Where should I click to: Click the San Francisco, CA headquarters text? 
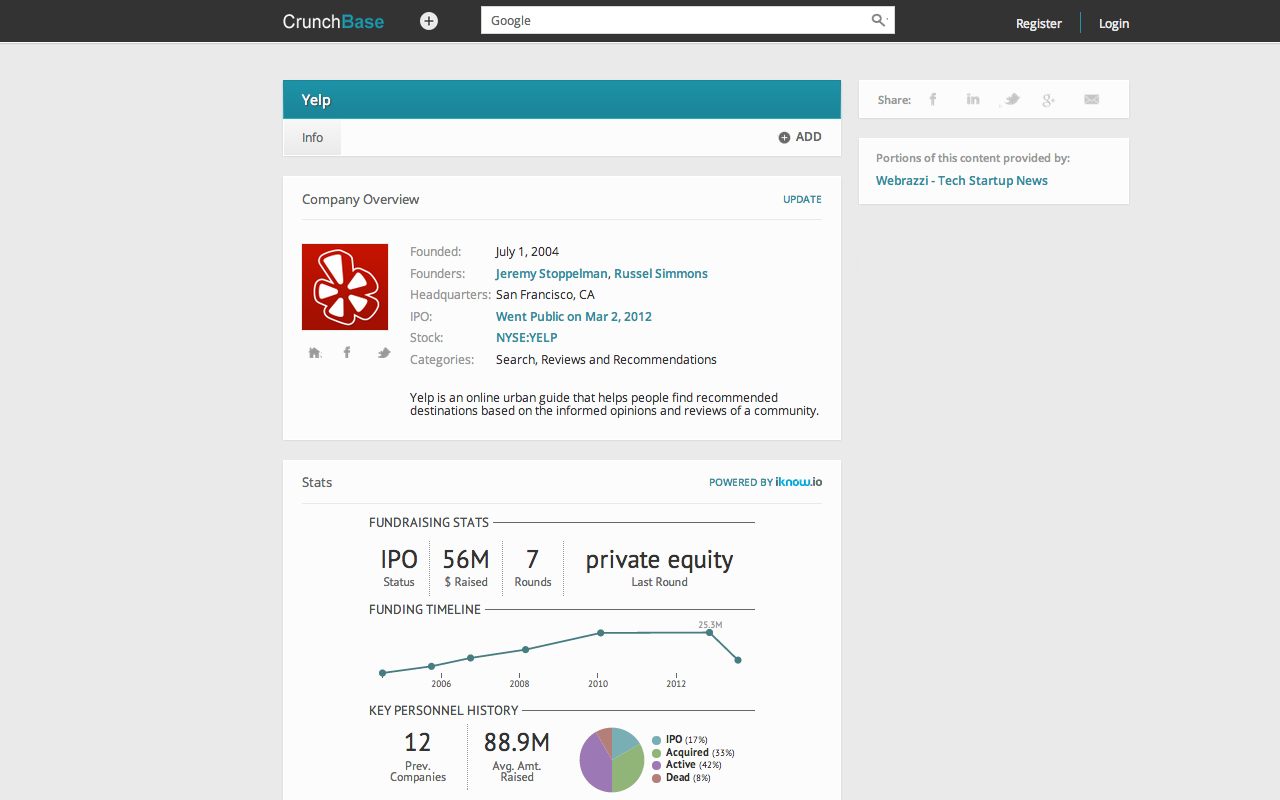point(545,295)
